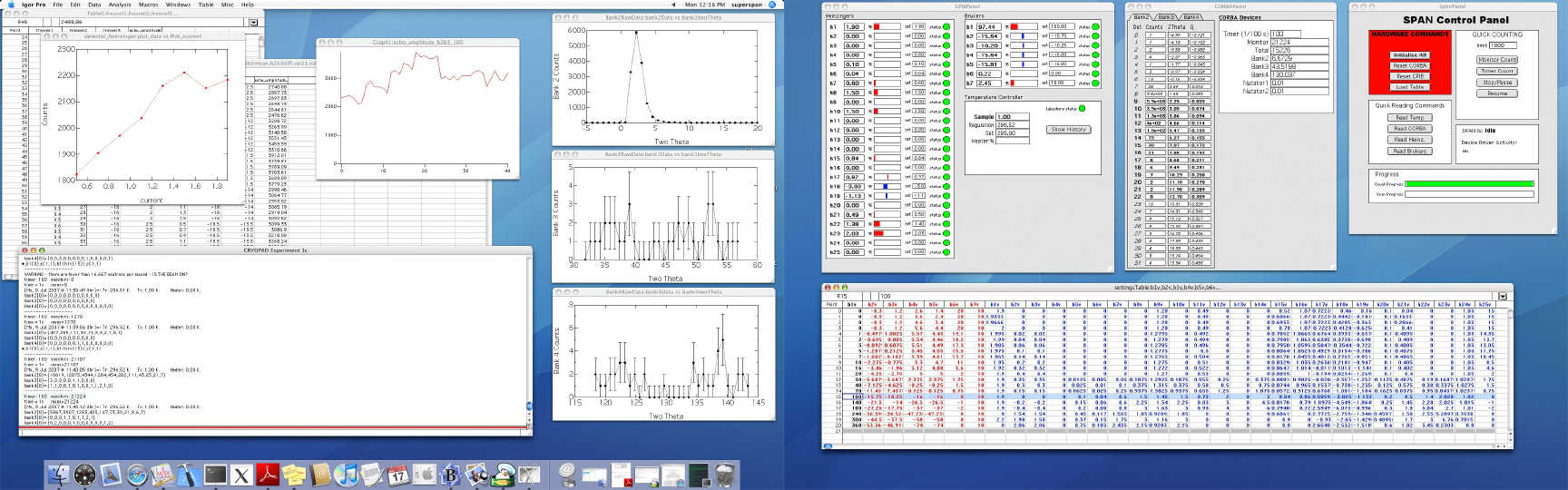Open iCal calendar icon in the Dock
The width and height of the screenshot is (1568, 490).
pyautogui.click(x=398, y=474)
